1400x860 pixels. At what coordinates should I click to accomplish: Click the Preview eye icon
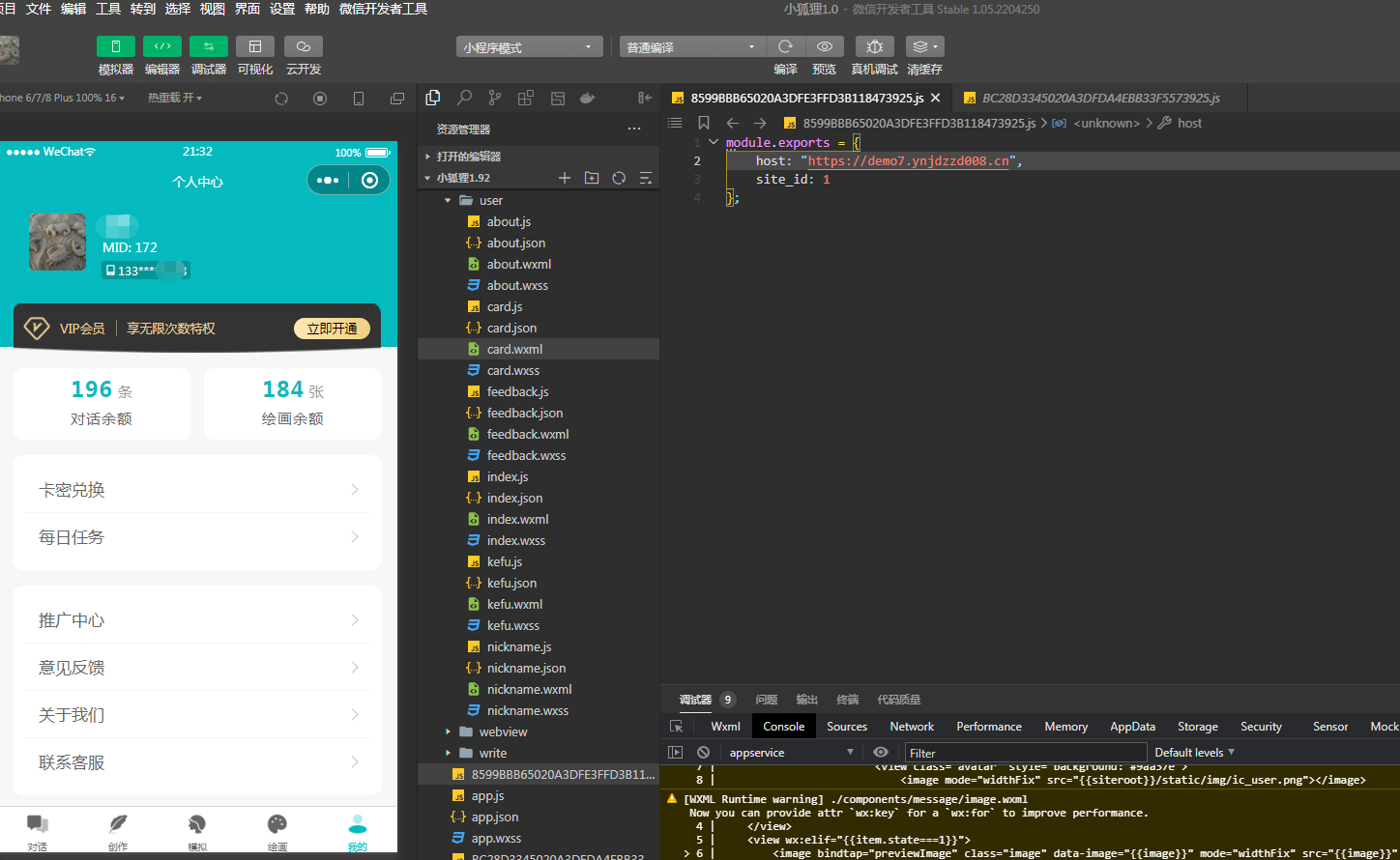824,46
